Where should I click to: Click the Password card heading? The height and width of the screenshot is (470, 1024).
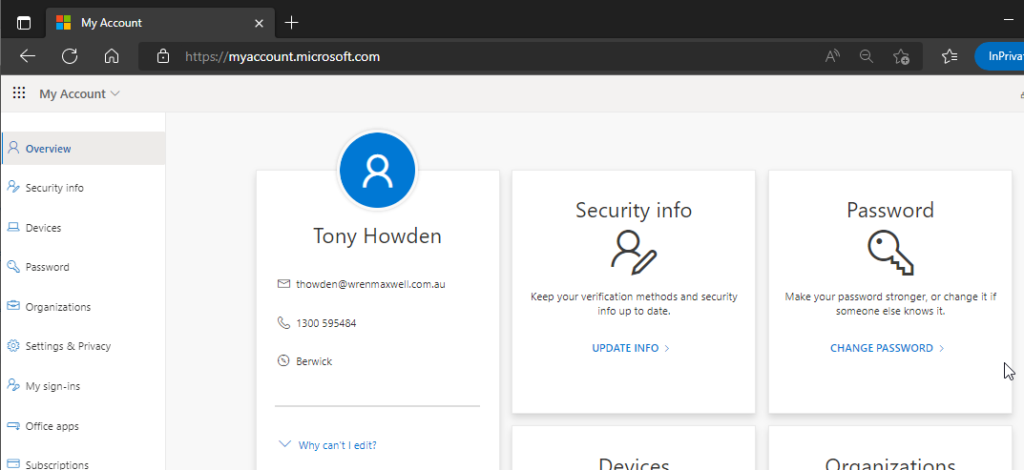pos(890,210)
